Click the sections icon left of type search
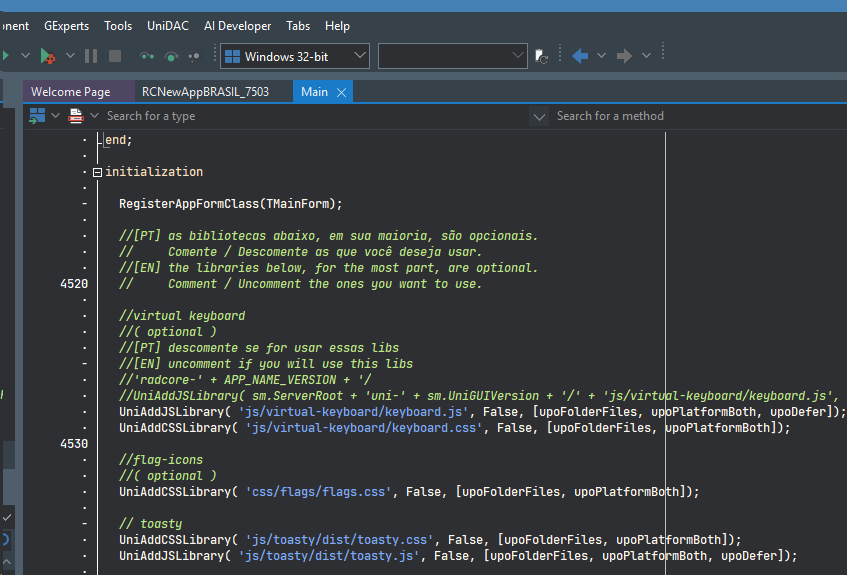The image size is (847, 575). 37,116
